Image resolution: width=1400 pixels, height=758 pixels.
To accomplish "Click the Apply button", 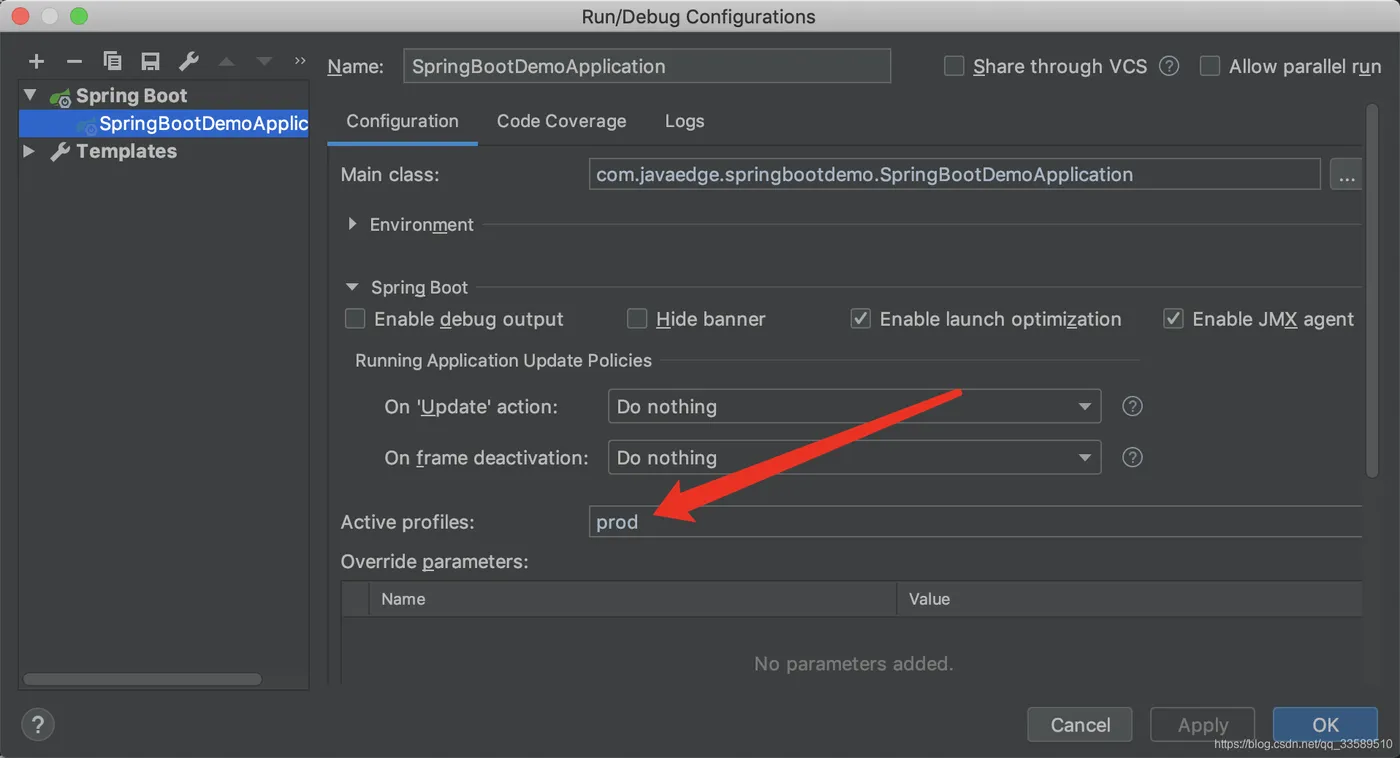I will [x=1203, y=725].
